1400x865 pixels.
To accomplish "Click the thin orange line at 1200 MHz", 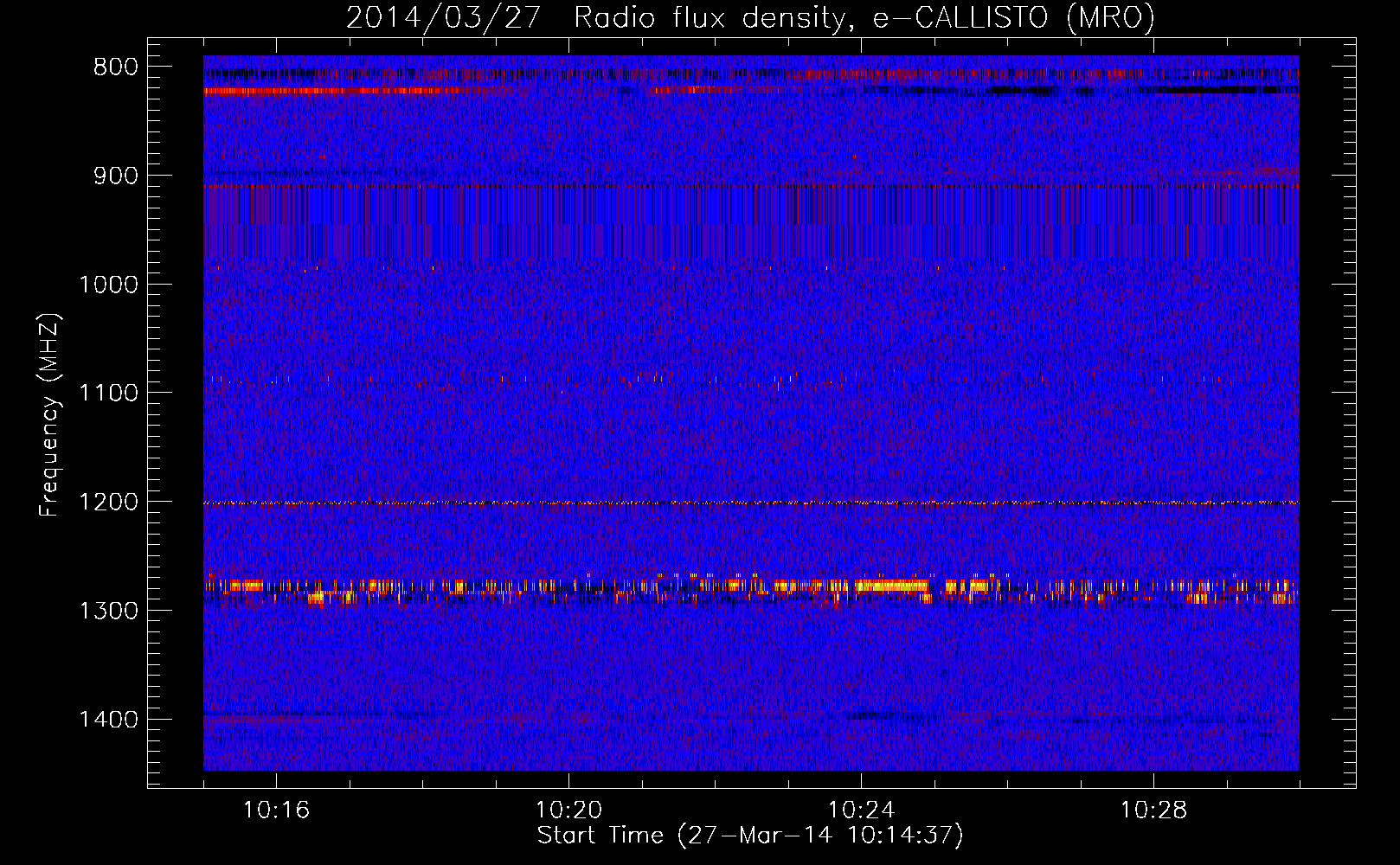I will tap(751, 503).
